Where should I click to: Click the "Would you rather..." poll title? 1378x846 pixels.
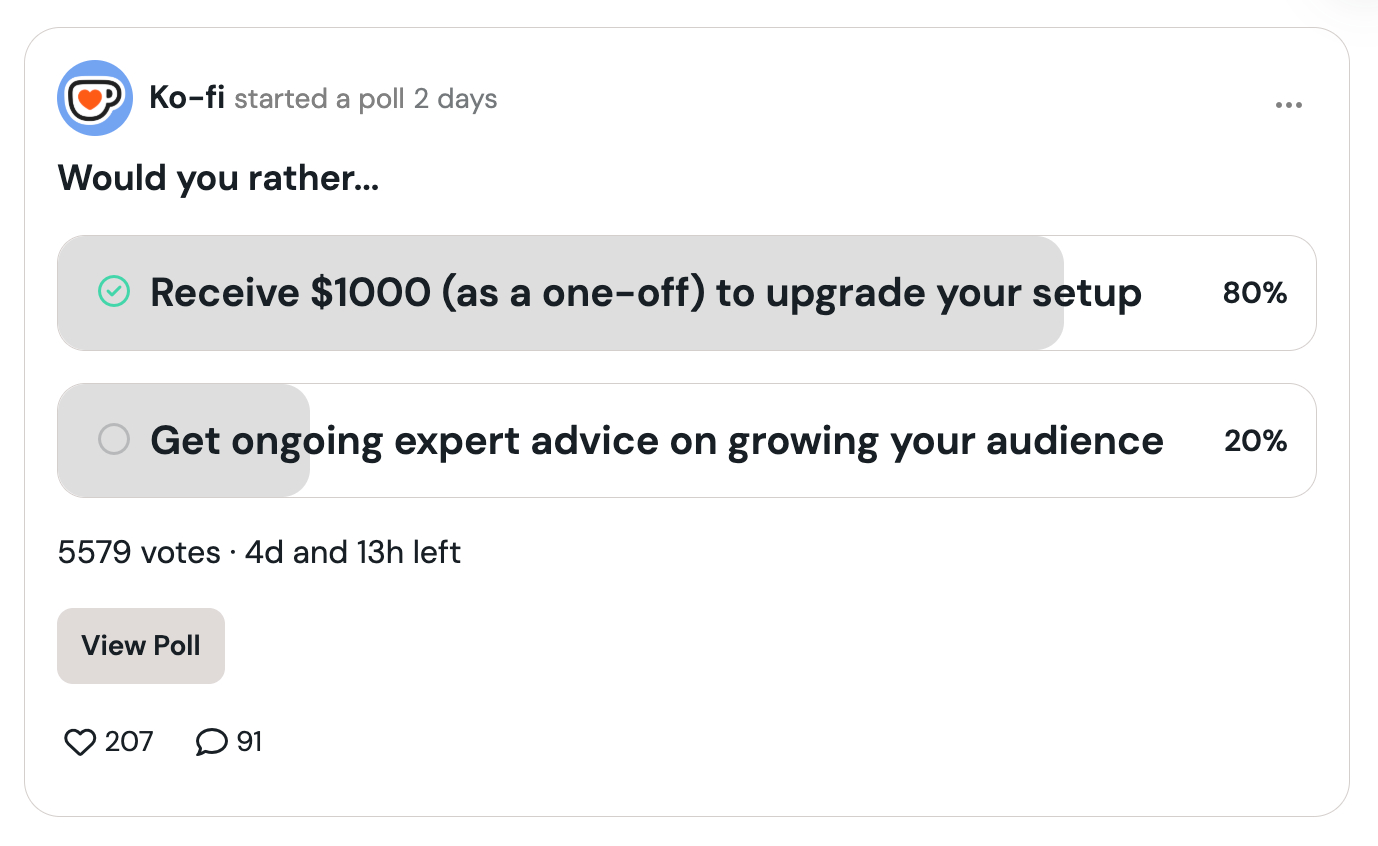pyautogui.click(x=218, y=178)
